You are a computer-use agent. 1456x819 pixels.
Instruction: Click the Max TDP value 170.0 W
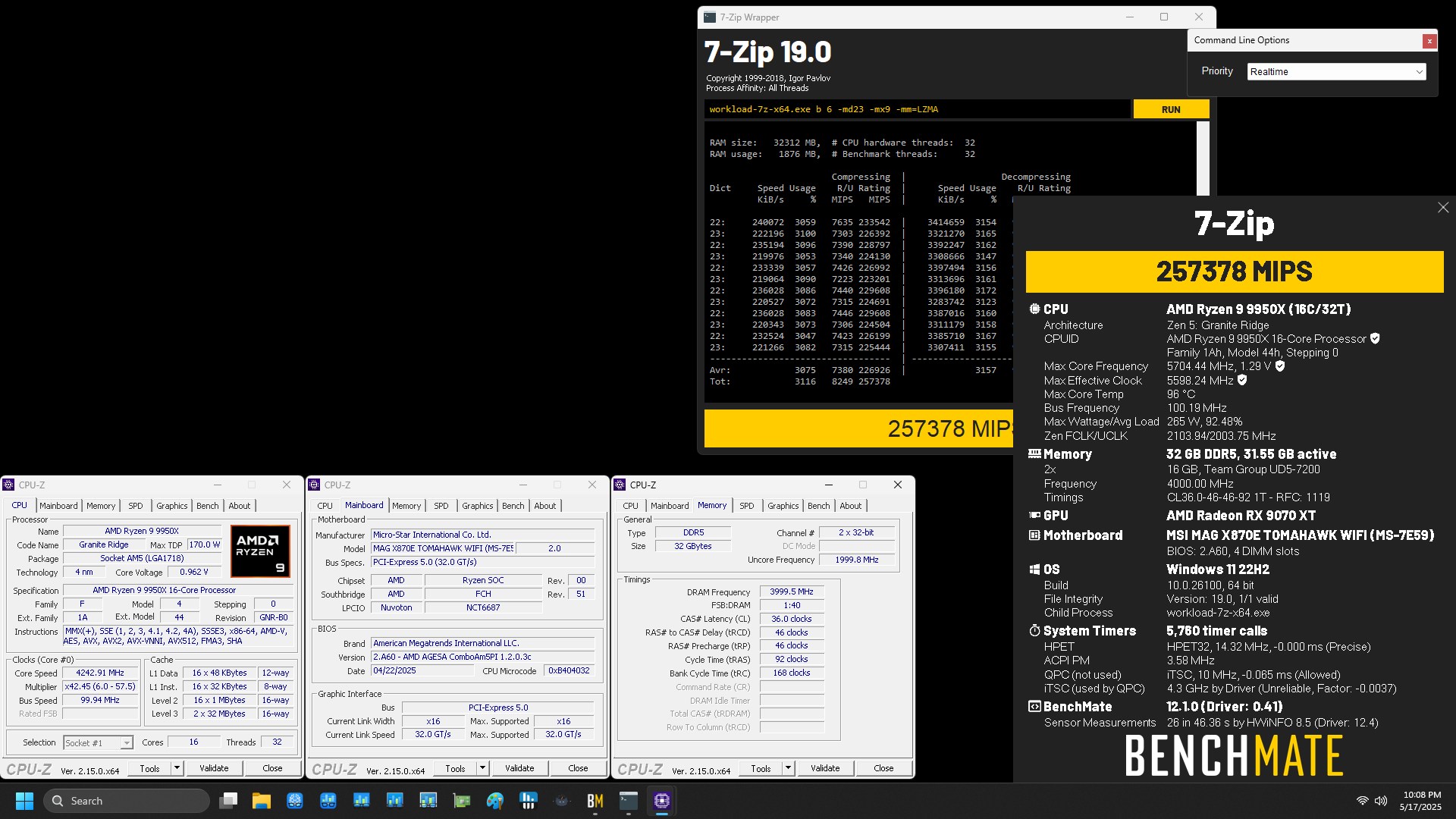tap(204, 544)
